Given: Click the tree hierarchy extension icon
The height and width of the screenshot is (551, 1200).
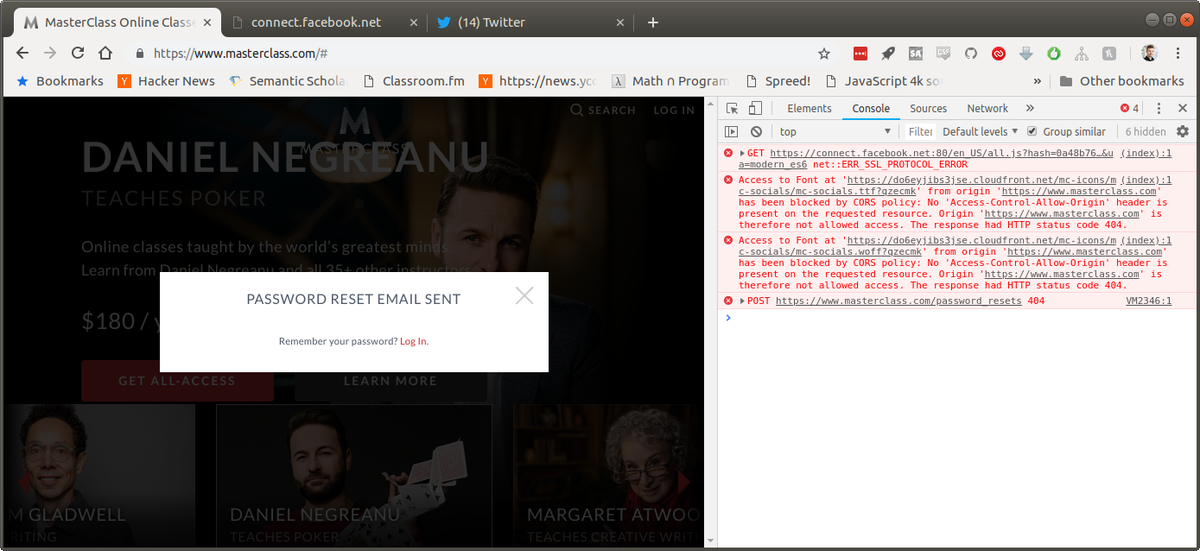Looking at the screenshot, I should [1081, 54].
